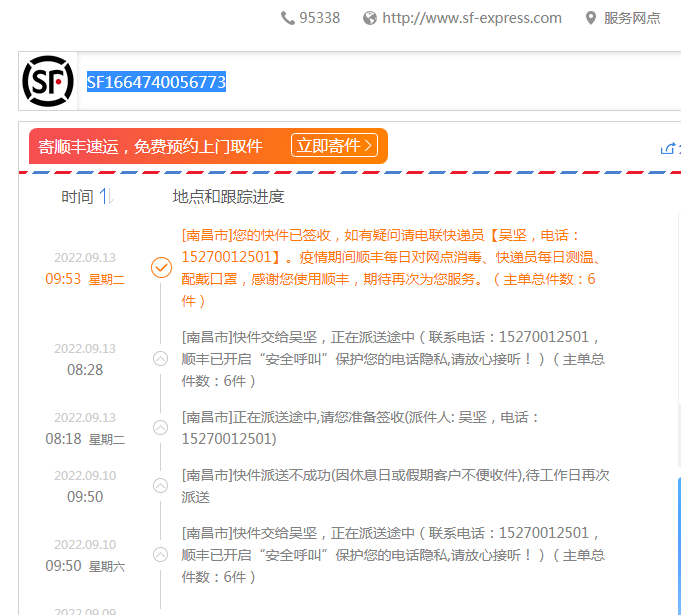The height and width of the screenshot is (615, 681).
Task: Click the 2022.09.10 09:50 快件交给吴坚 message
Action: click(393, 555)
